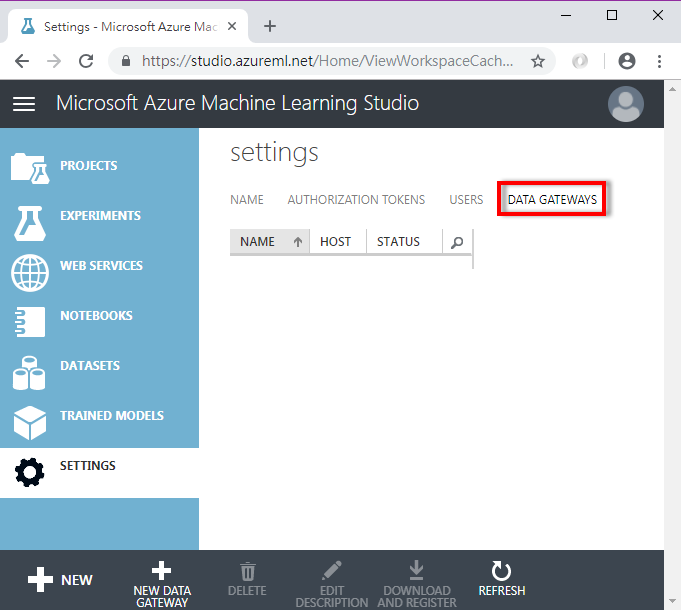The height and width of the screenshot is (610, 681).
Task: Click Microsoft Azure Machine Learning Studio title
Action: pyautogui.click(x=238, y=103)
